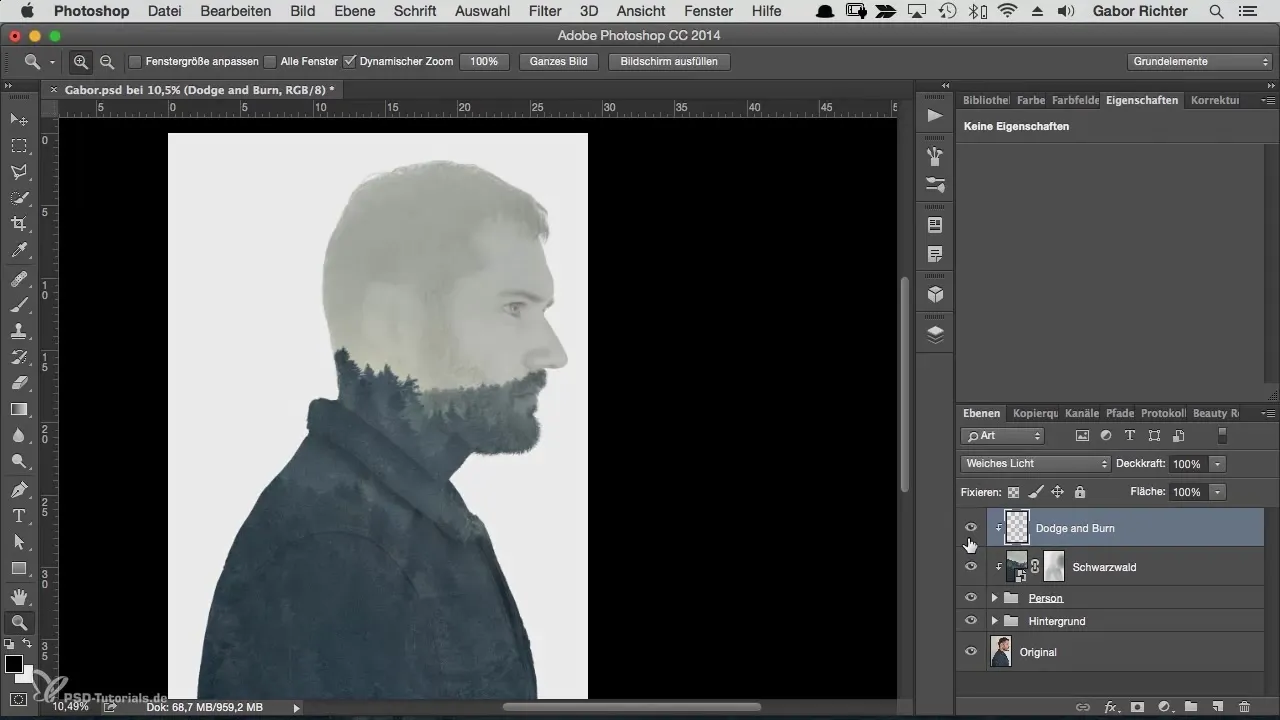The height and width of the screenshot is (720, 1280).
Task: Open the Weiches Licht blend mode dropdown
Action: pos(1035,464)
